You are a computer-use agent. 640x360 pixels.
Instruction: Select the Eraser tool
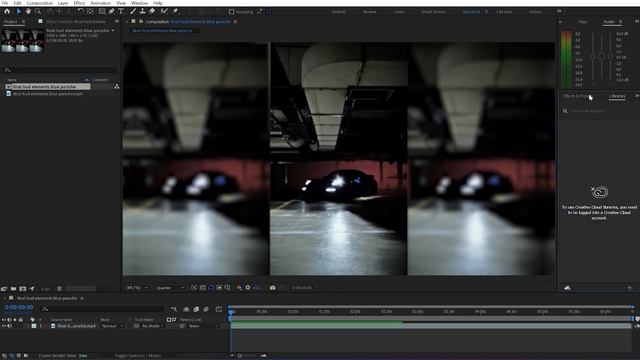click(152, 11)
